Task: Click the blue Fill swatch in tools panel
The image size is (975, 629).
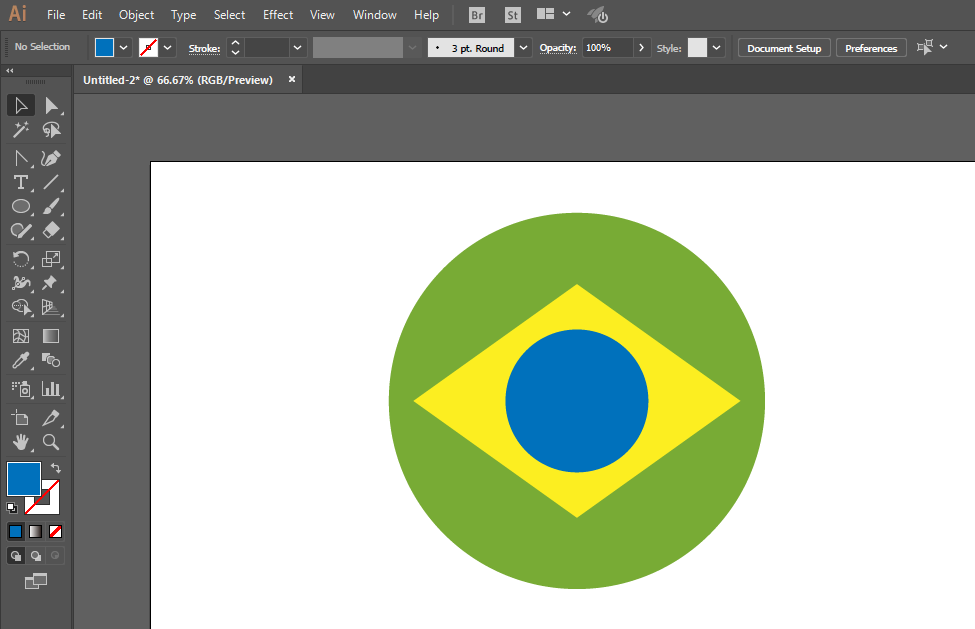Action: [x=24, y=479]
